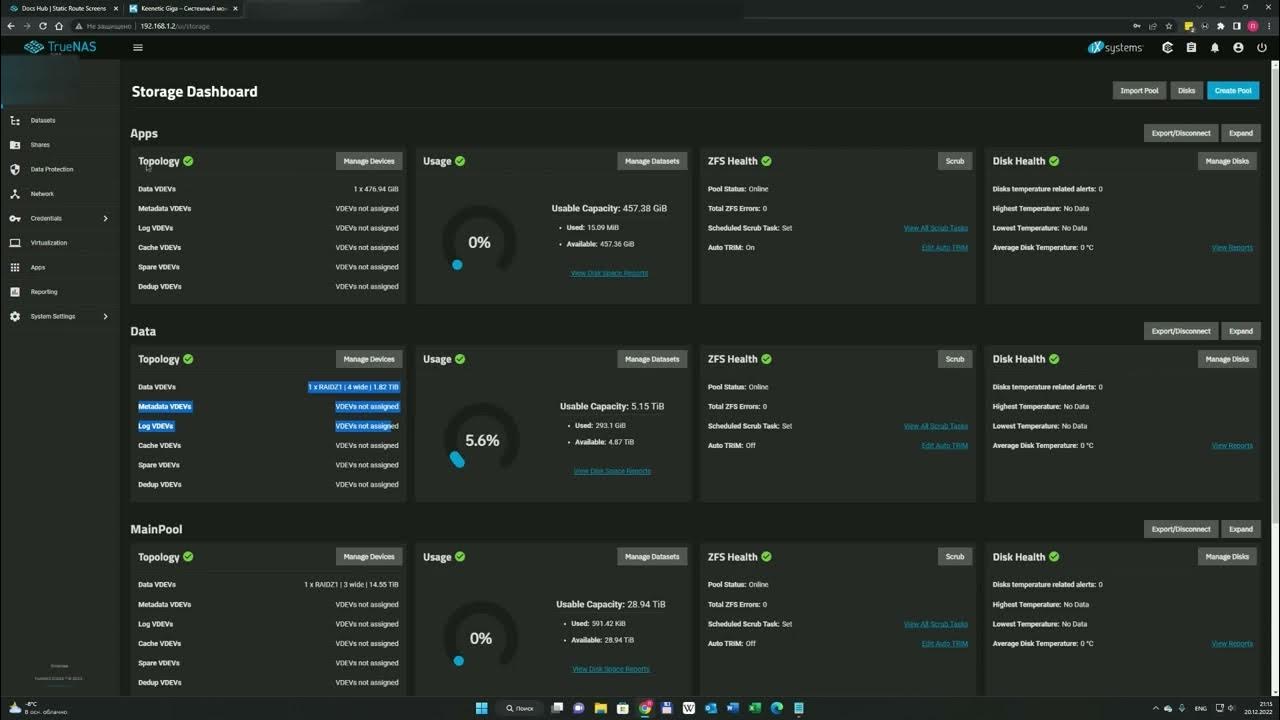Screen dimensions: 1280x720
Task: Click Expand button for Apps pool
Action: pos(1240,133)
